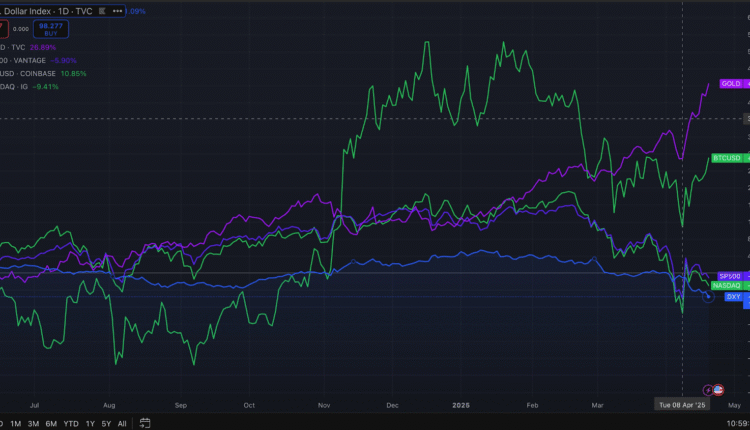The width and height of the screenshot is (750, 430).
Task: Click the economic event flag icon near the time axis
Action: pos(717,390)
